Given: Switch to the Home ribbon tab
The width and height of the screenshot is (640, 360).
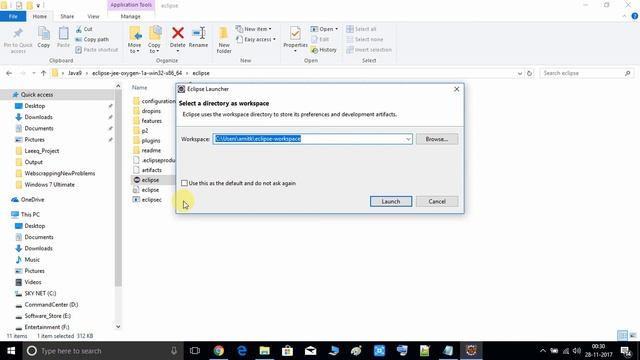Looking at the screenshot, I should click(40, 16).
